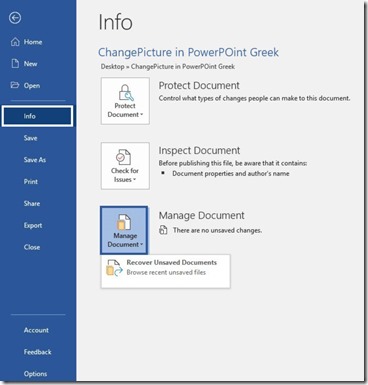Open Word Options

35,374
